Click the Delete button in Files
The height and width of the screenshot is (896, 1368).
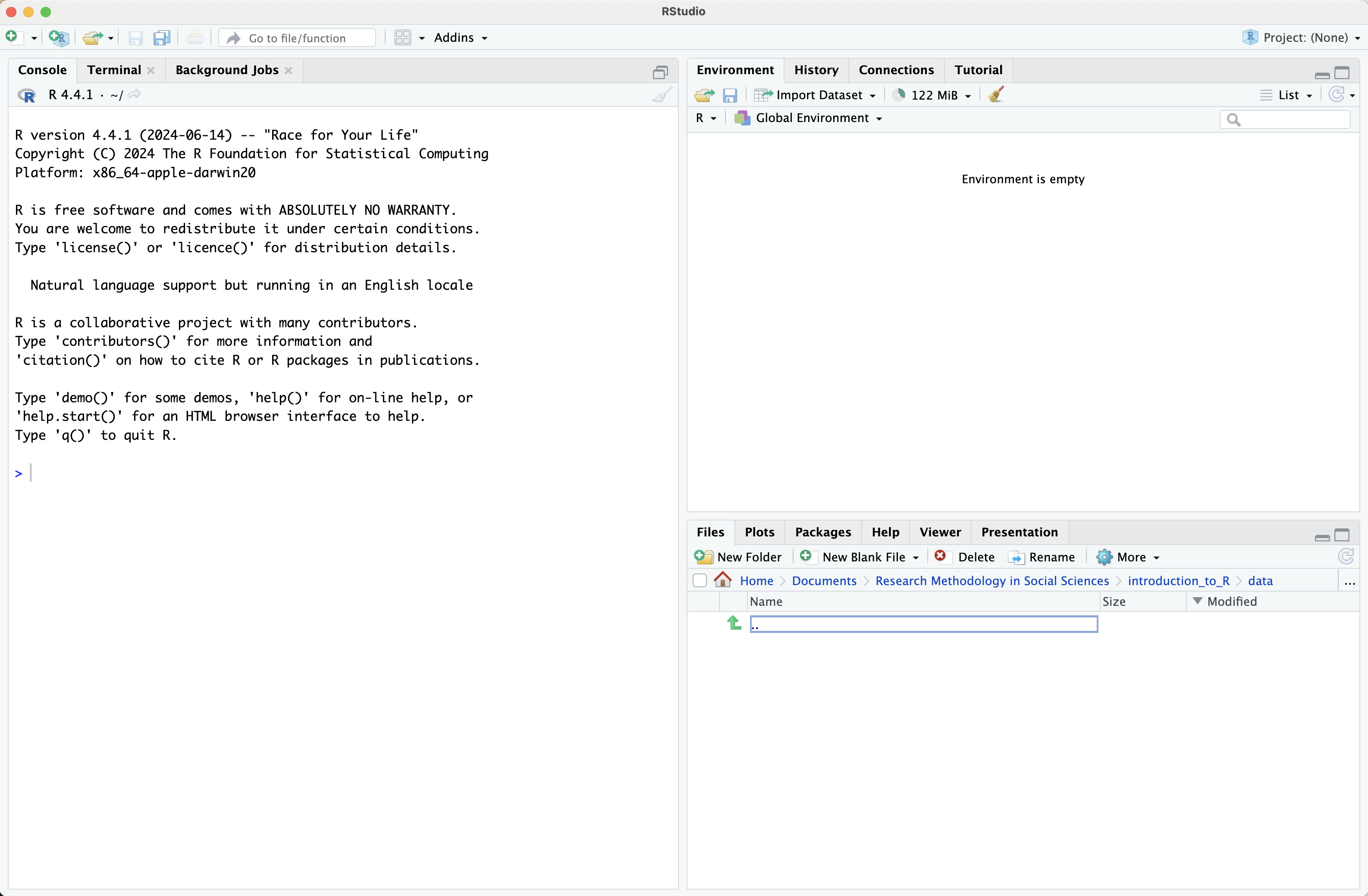pyautogui.click(x=964, y=557)
